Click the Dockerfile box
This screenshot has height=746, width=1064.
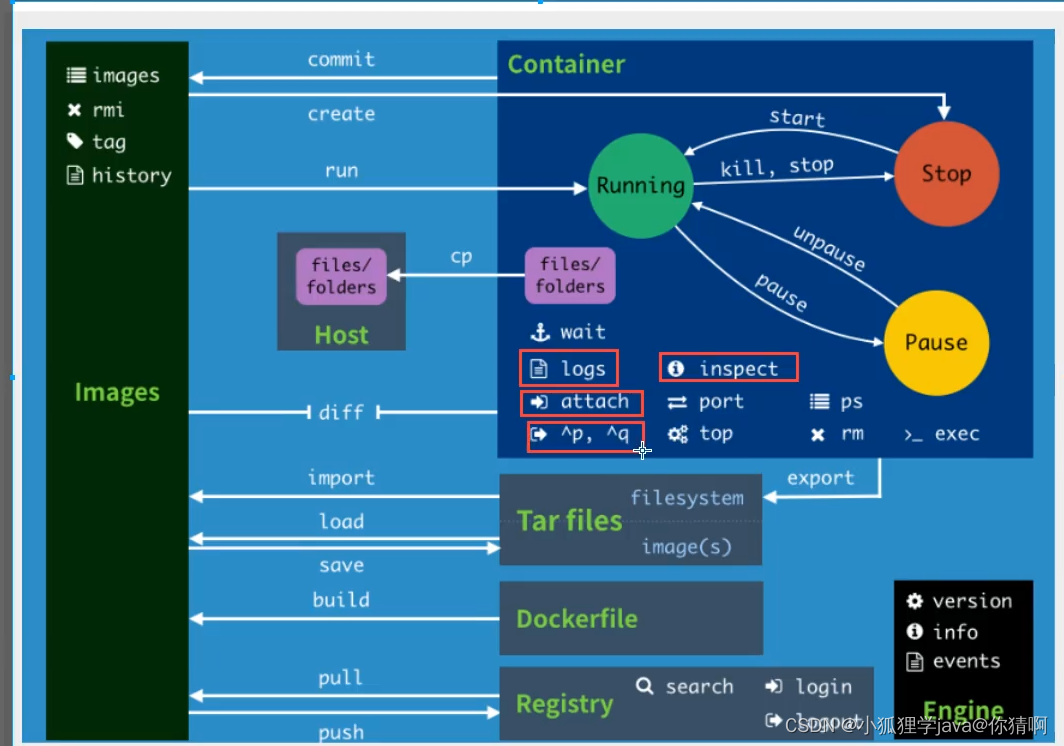click(x=631, y=618)
